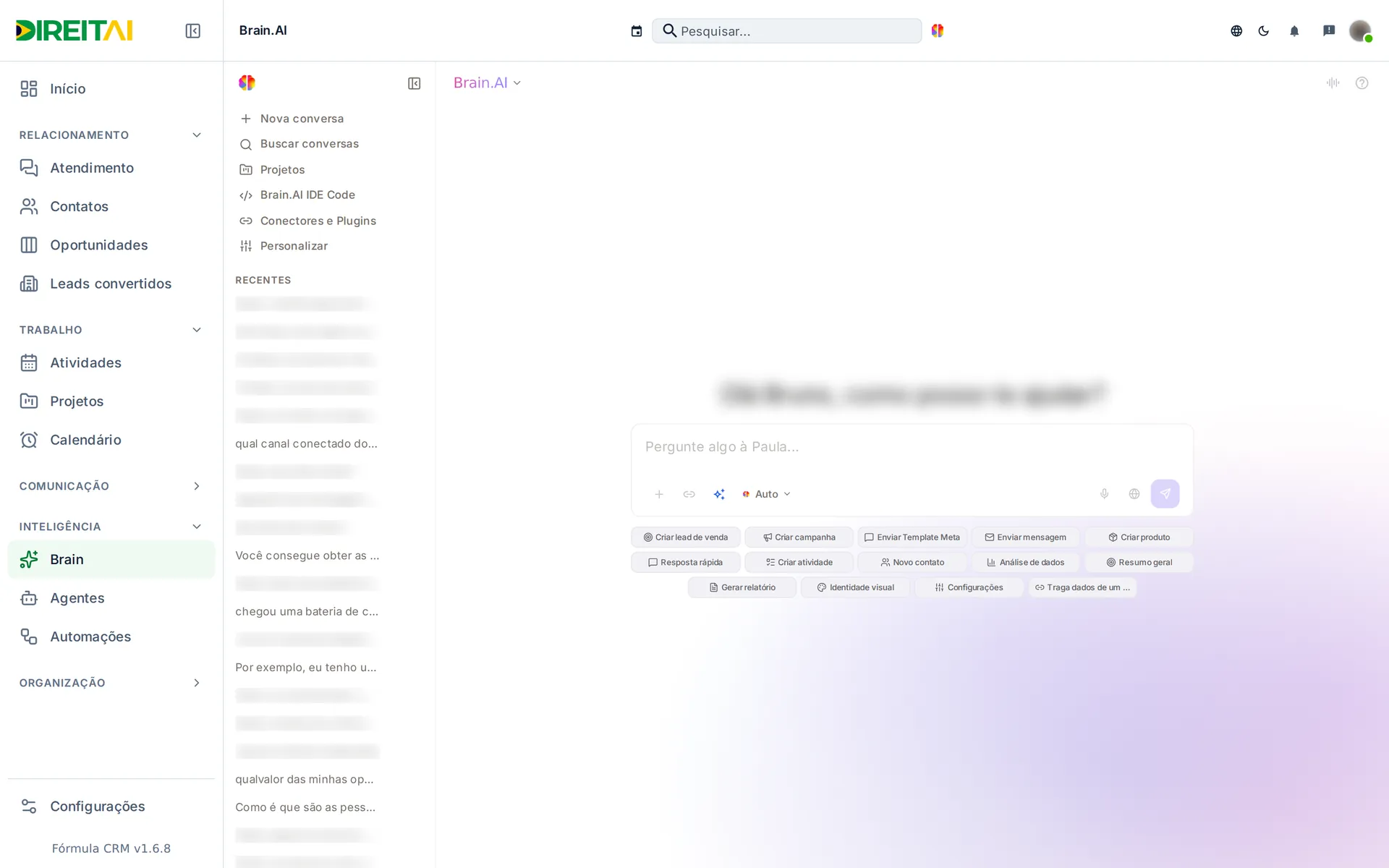
Task: Collapse the main left sidebar
Action: (x=192, y=30)
